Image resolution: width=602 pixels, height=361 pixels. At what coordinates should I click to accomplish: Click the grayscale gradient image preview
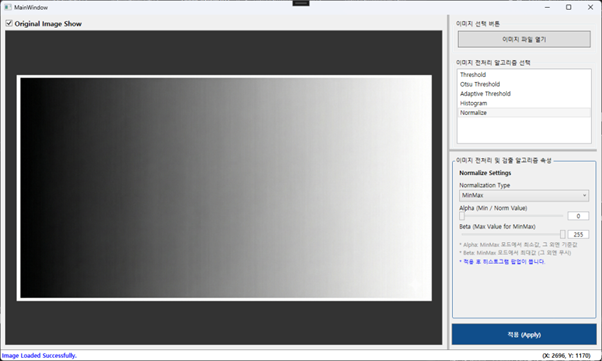pyautogui.click(x=225, y=188)
